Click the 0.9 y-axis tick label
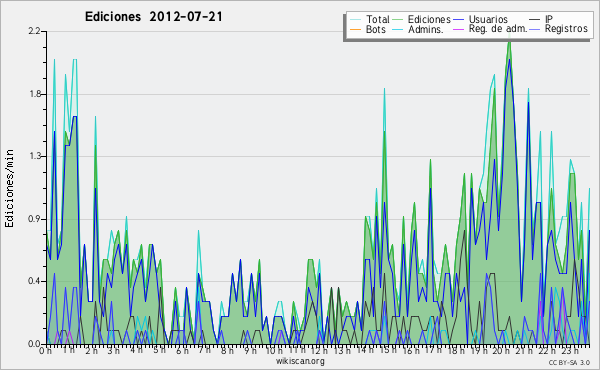The width and height of the screenshot is (600, 370). click(34, 219)
